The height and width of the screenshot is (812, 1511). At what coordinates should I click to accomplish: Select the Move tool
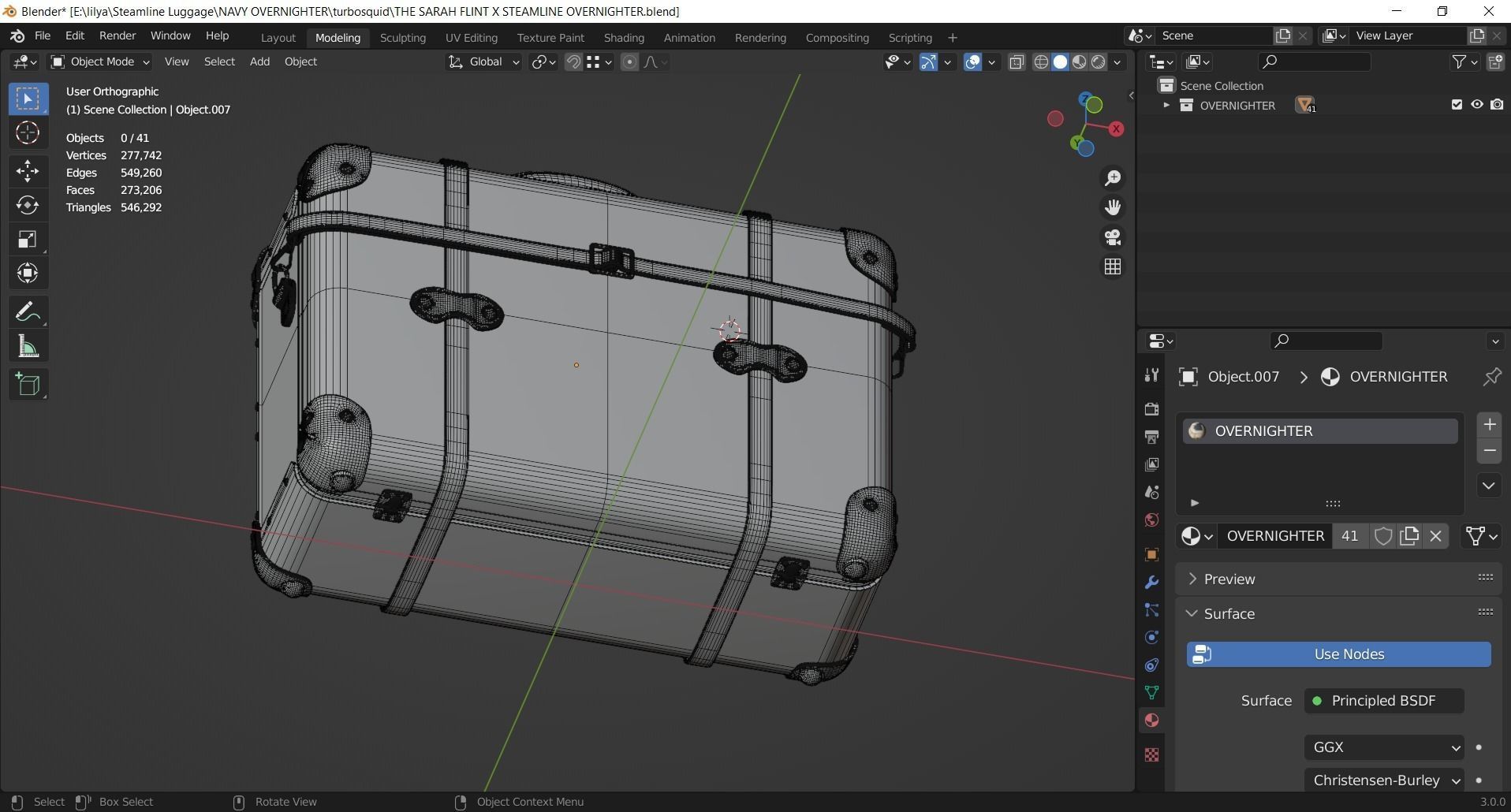(x=28, y=171)
